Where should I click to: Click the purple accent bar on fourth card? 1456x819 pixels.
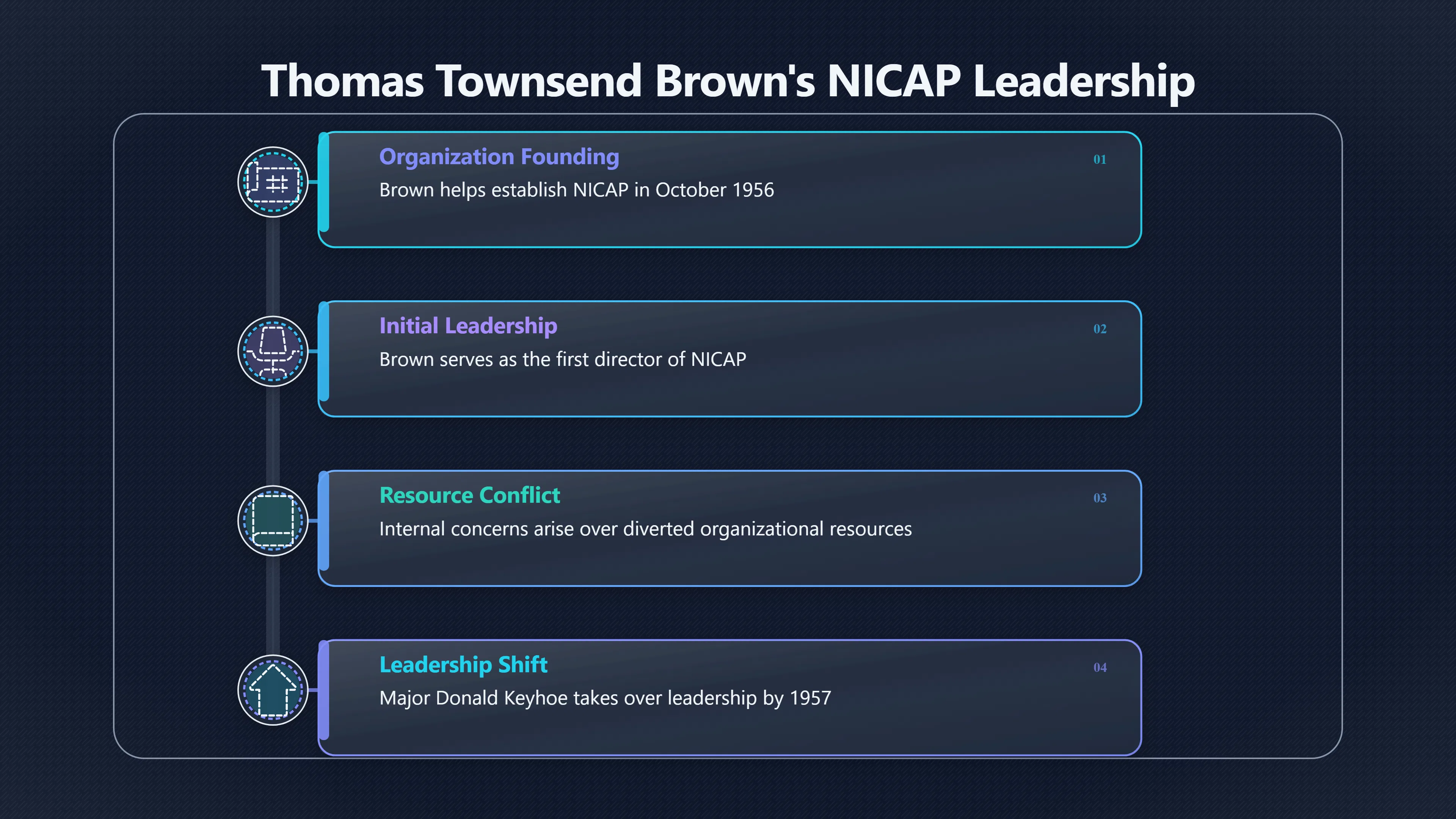point(323,691)
